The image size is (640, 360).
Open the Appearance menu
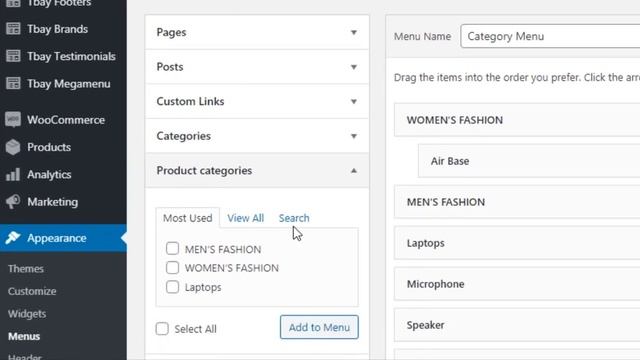click(63, 238)
